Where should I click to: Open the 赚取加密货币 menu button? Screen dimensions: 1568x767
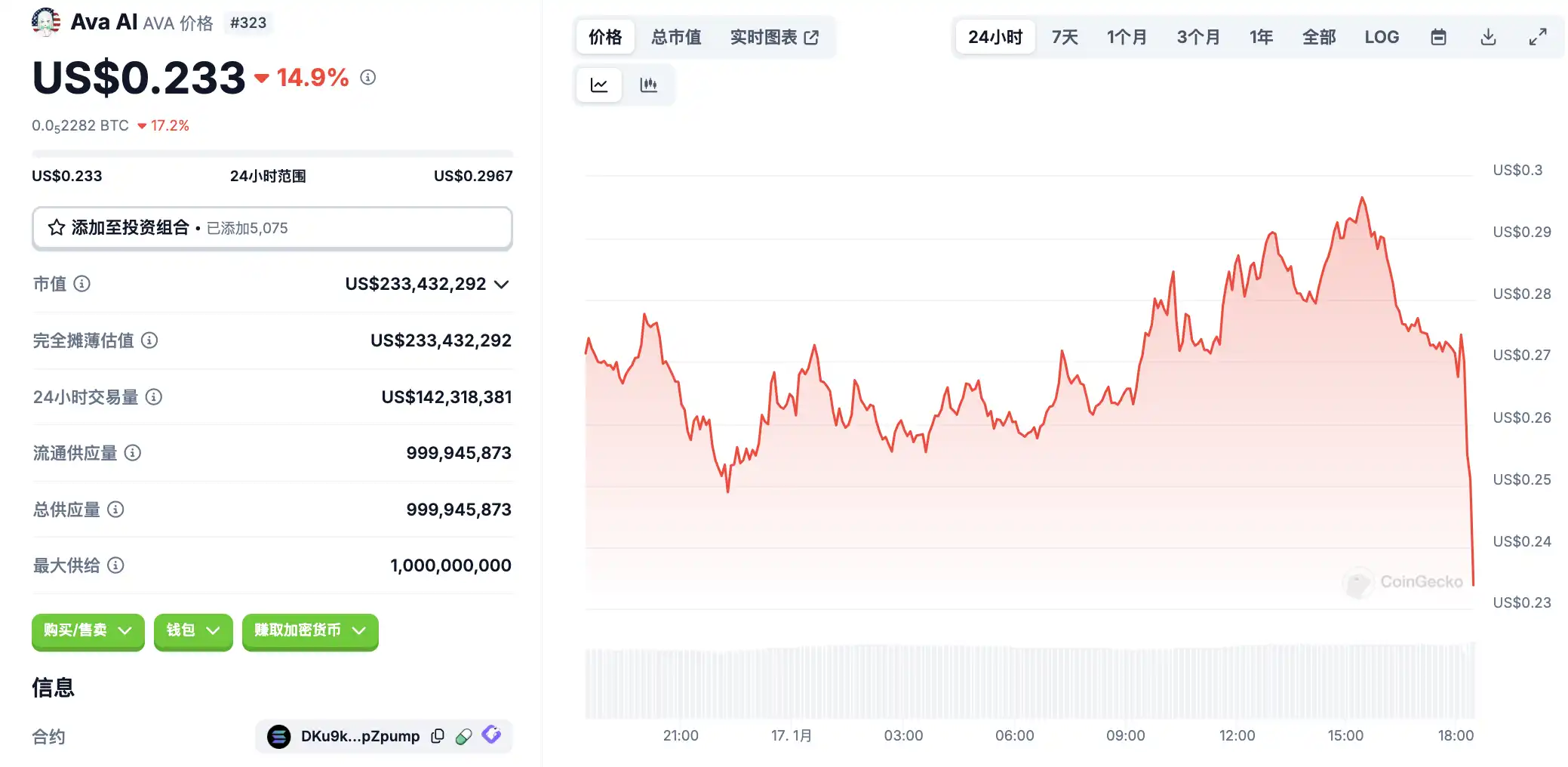(x=310, y=630)
